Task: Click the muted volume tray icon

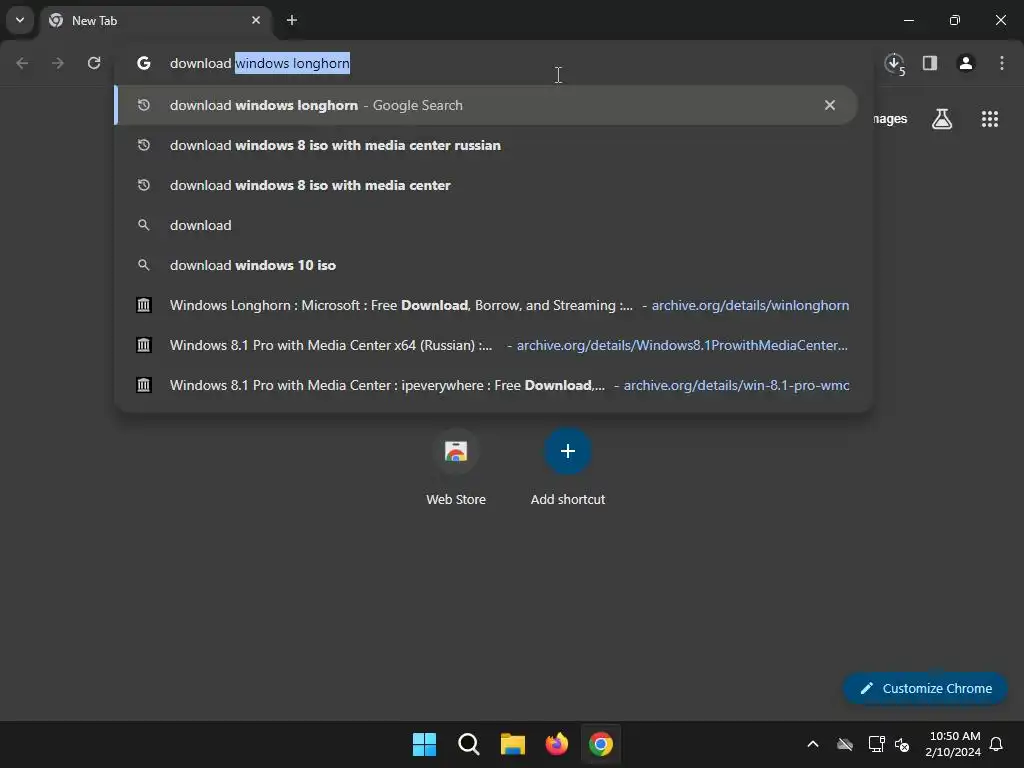Action: click(902, 744)
